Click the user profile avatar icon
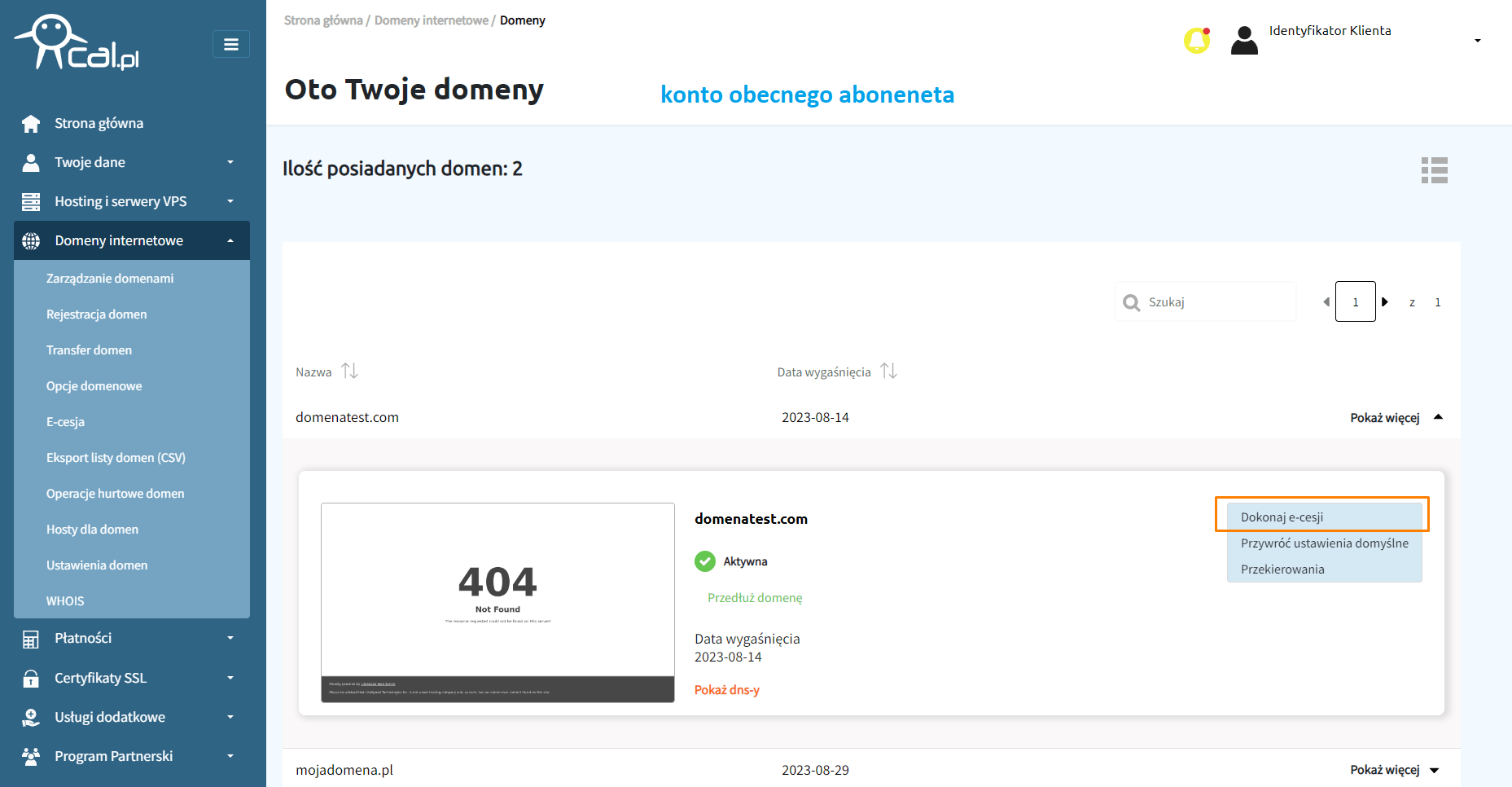Screen dimensions: 1512x787 1244,40
